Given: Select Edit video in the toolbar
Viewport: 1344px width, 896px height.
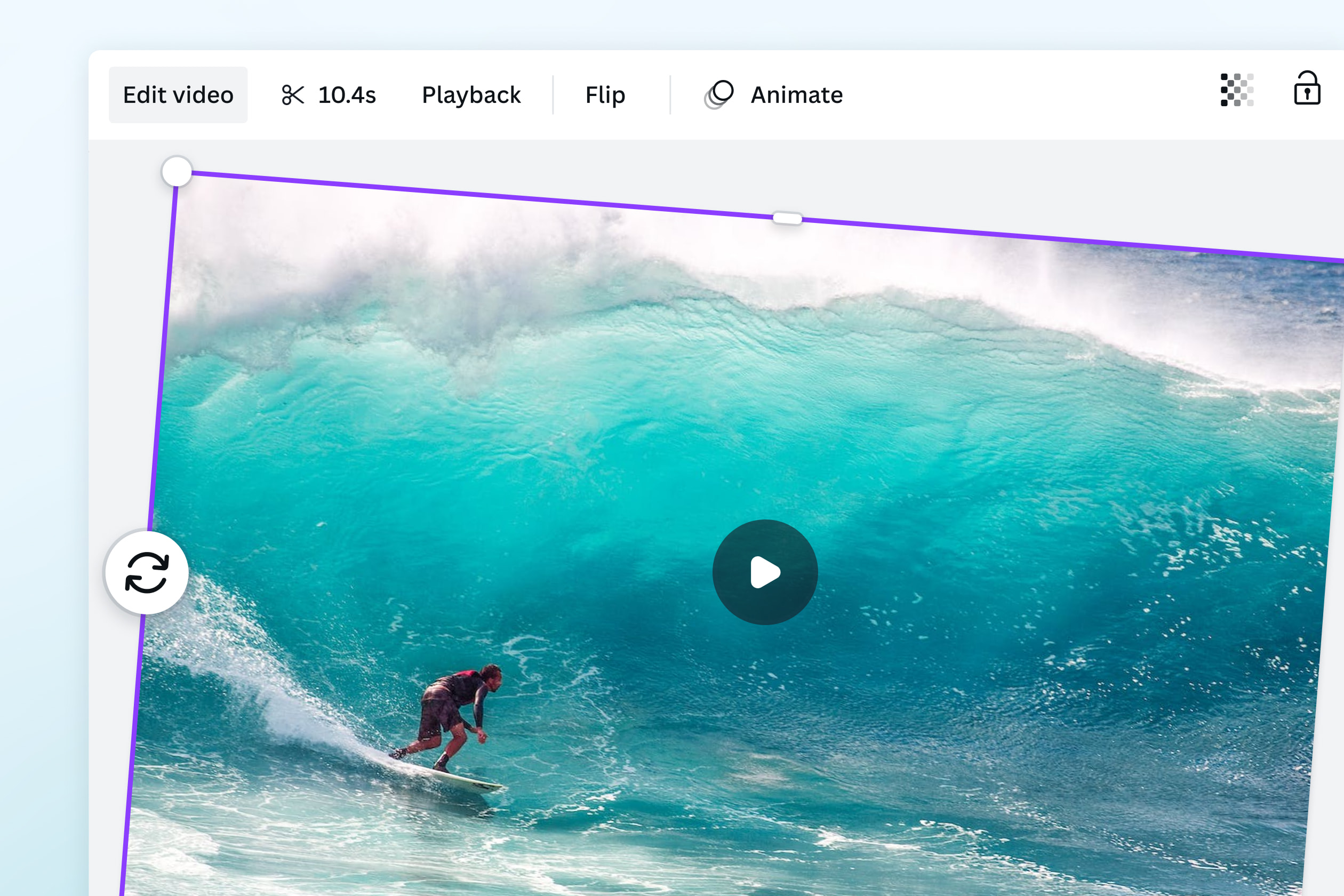Looking at the screenshot, I should click(178, 94).
